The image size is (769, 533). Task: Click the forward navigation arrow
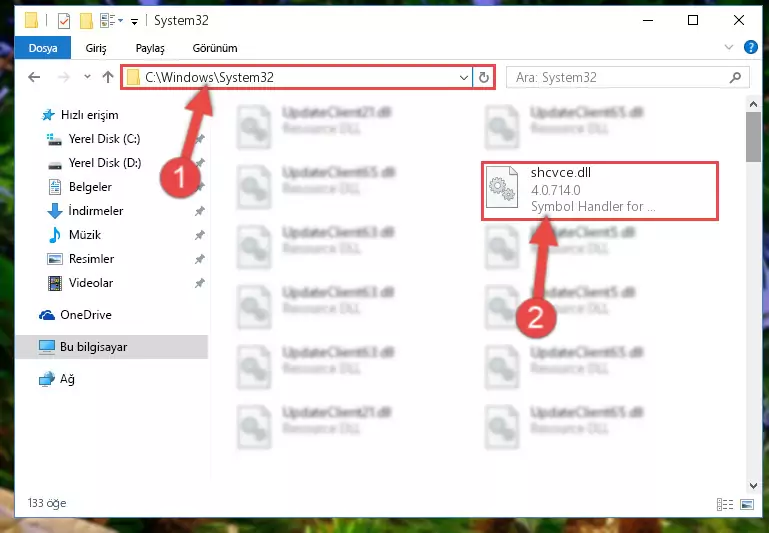pyautogui.click(x=64, y=77)
